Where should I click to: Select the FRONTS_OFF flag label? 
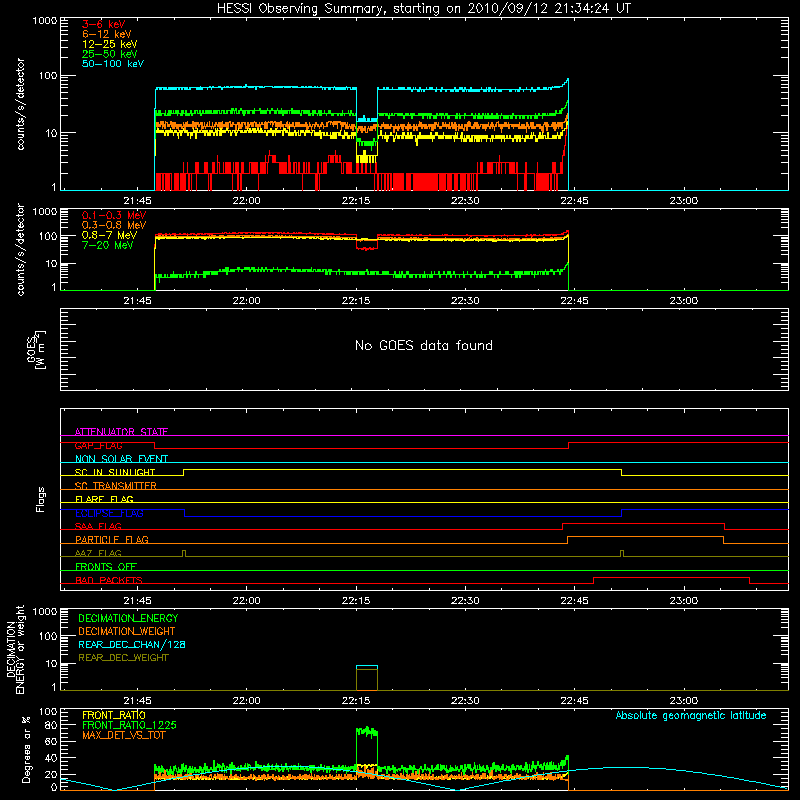tap(106, 566)
